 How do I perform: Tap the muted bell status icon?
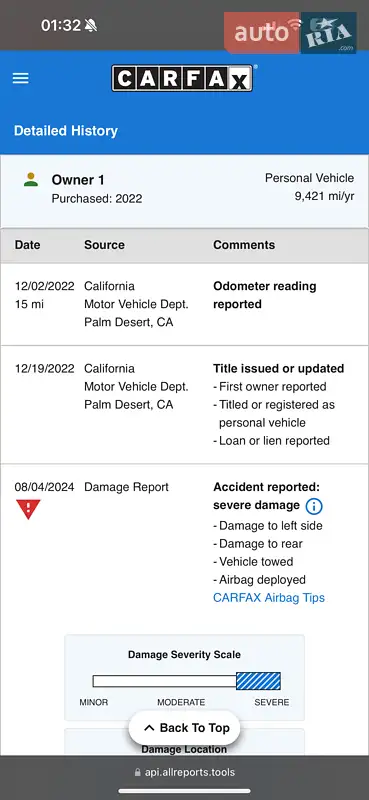pos(91,26)
